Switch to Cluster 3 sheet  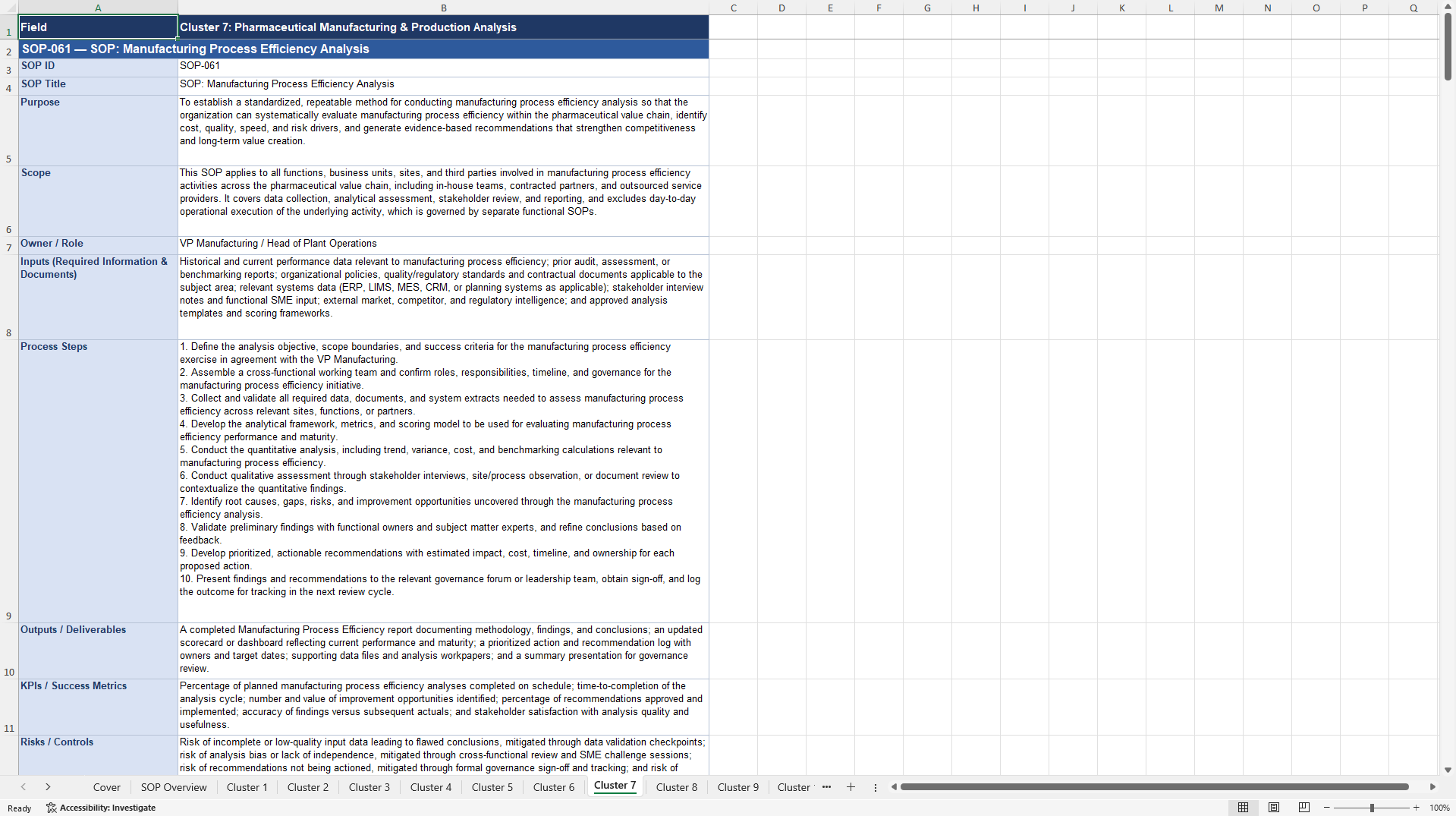pyautogui.click(x=370, y=787)
